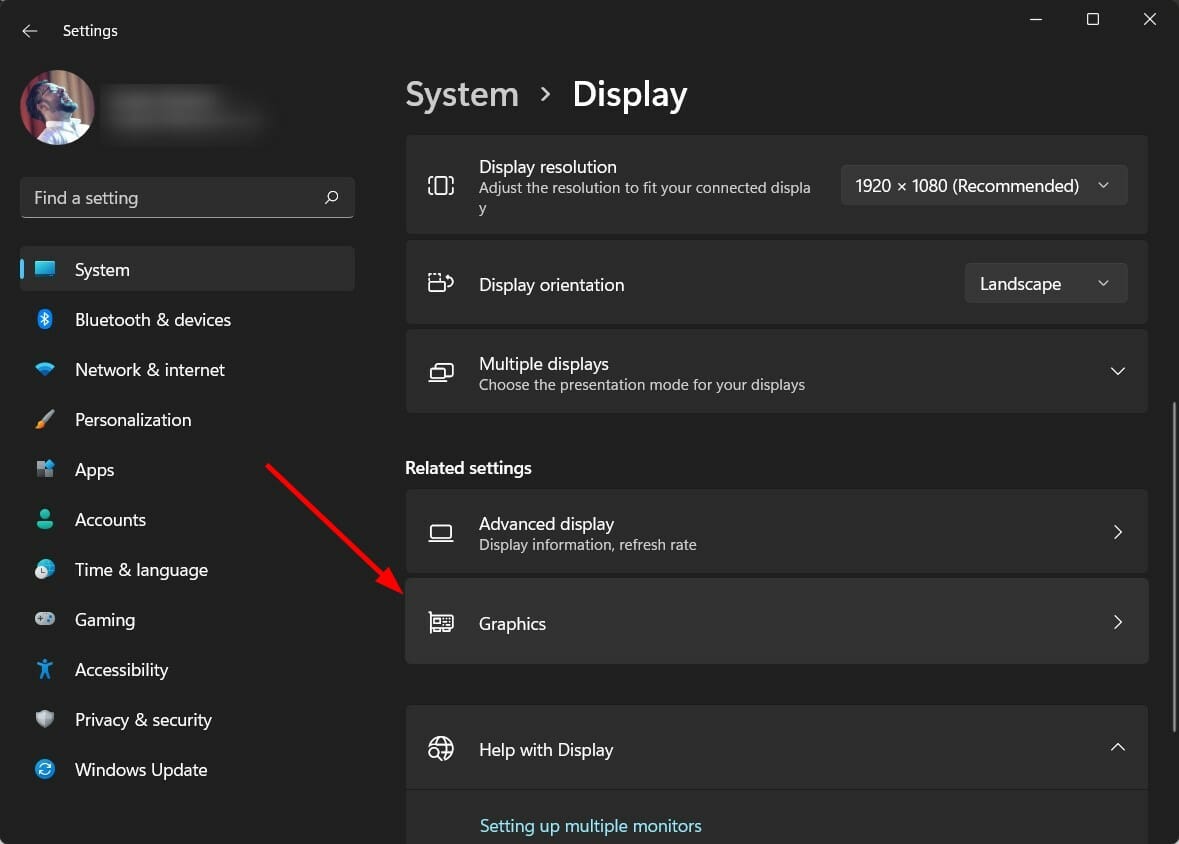The width and height of the screenshot is (1179, 844).
Task: Collapse the Help with Display section
Action: (1117, 747)
